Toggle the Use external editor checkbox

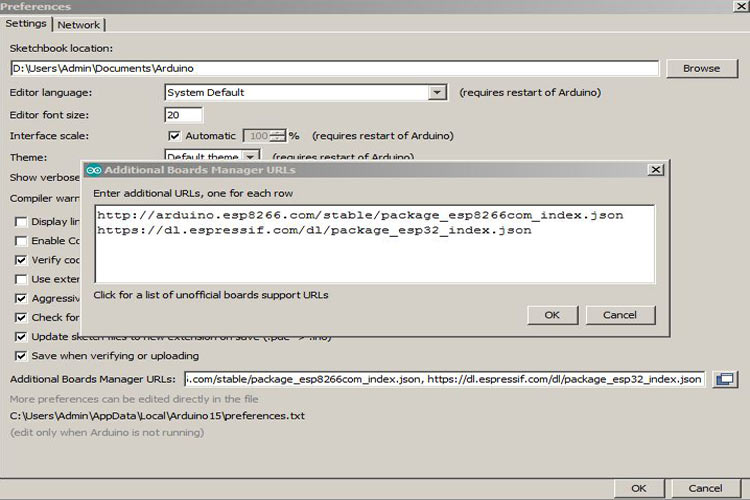click(x=21, y=279)
